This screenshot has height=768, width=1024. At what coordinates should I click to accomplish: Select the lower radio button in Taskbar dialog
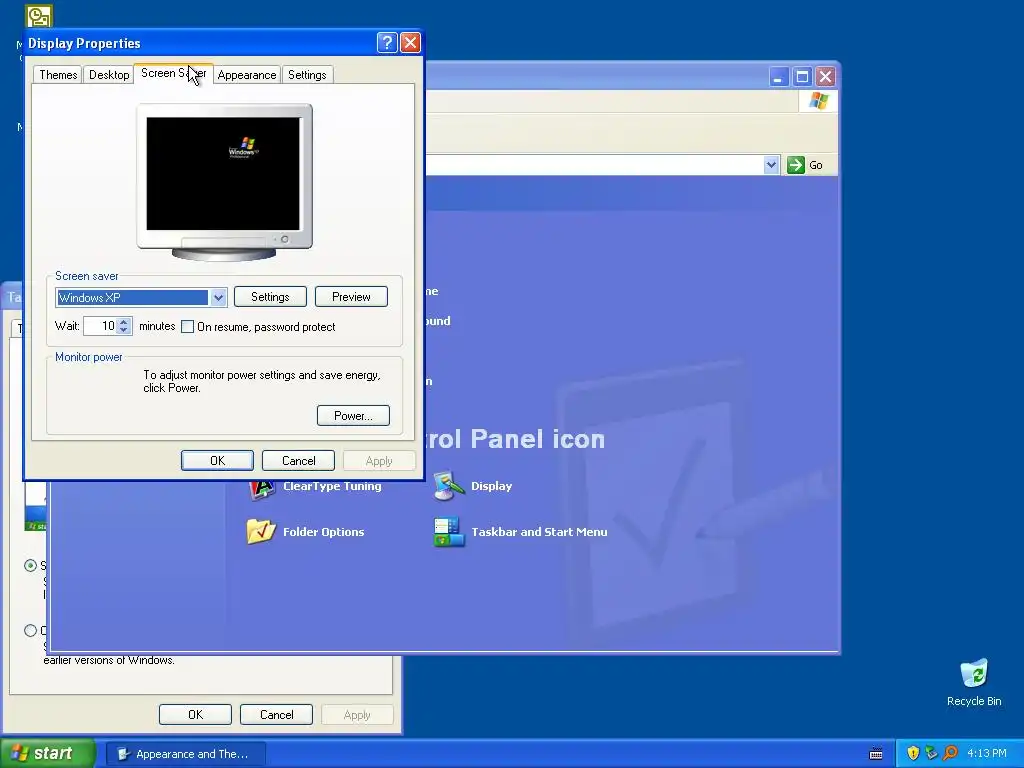coord(30,631)
